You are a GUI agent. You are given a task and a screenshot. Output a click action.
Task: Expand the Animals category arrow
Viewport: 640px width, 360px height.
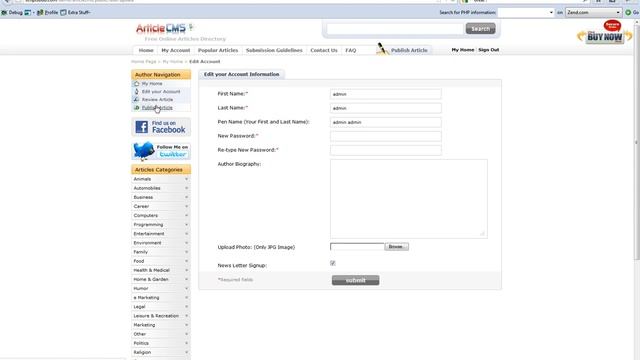187,179
